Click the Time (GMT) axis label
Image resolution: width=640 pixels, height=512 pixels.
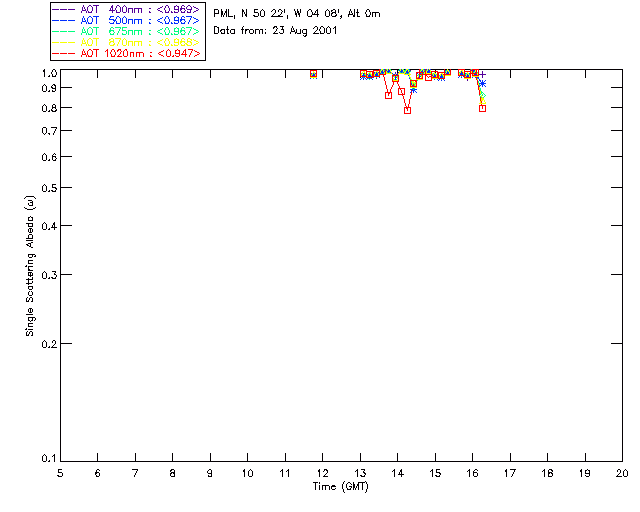340,487
